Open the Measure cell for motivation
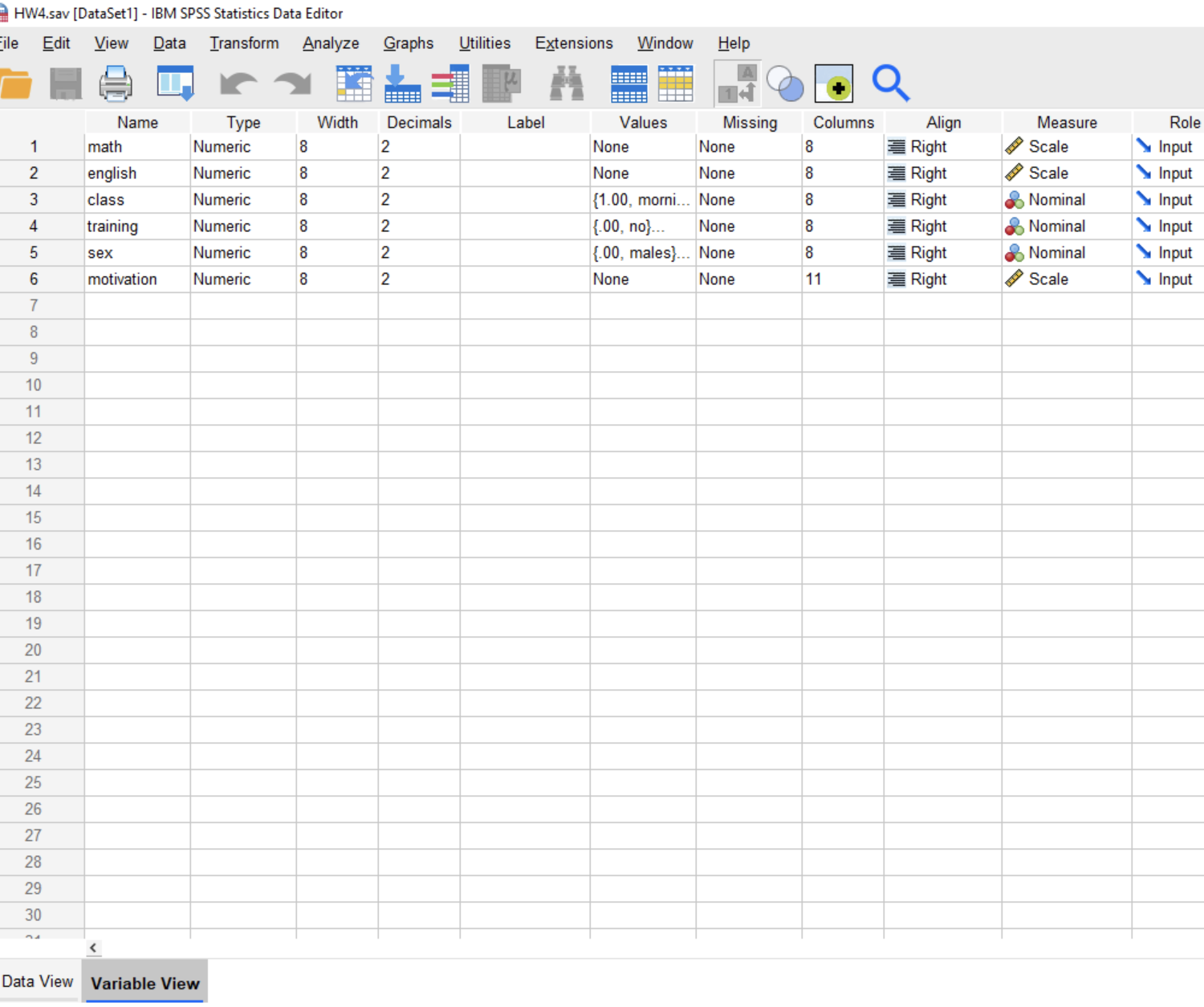The image size is (1204, 1007). 1064,279
